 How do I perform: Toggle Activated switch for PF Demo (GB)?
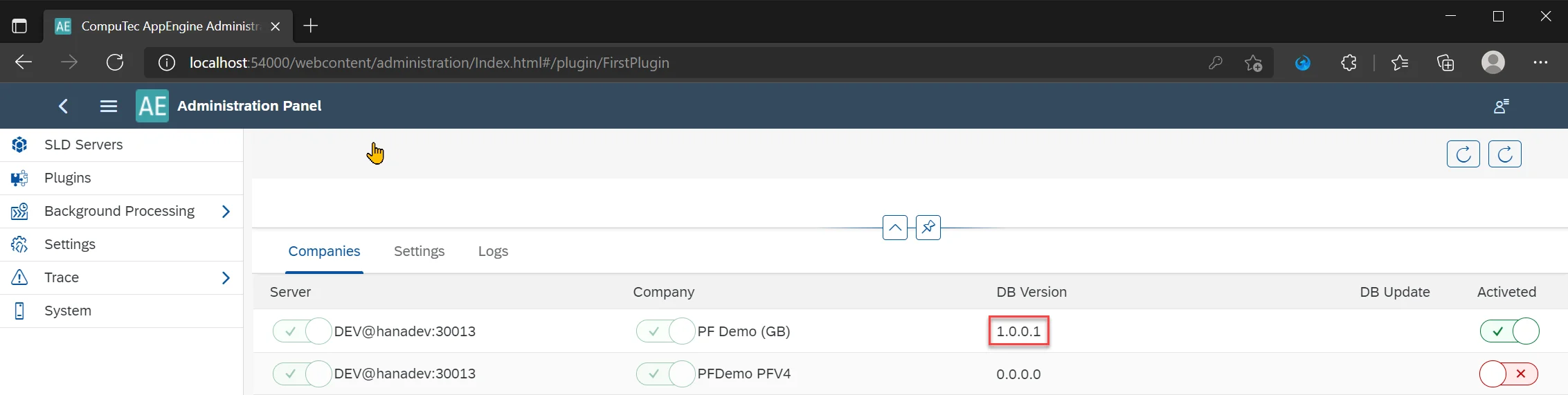(1509, 331)
